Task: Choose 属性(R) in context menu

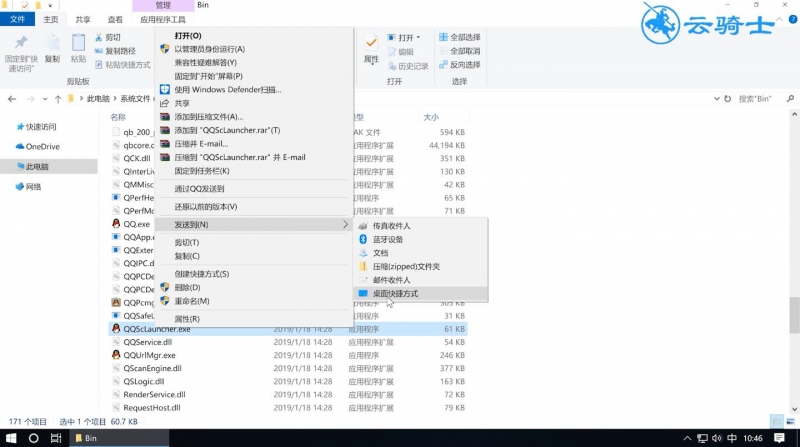Action: (254, 319)
